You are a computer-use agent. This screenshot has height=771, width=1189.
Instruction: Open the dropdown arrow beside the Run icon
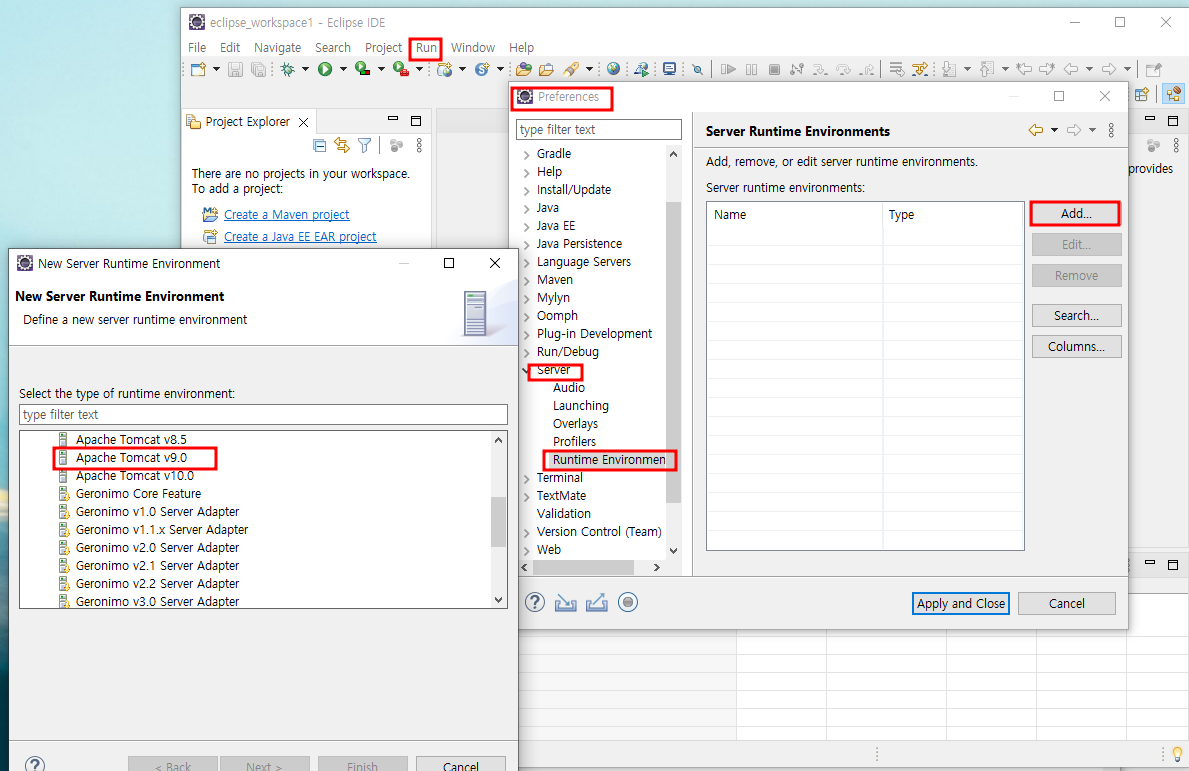pos(343,70)
